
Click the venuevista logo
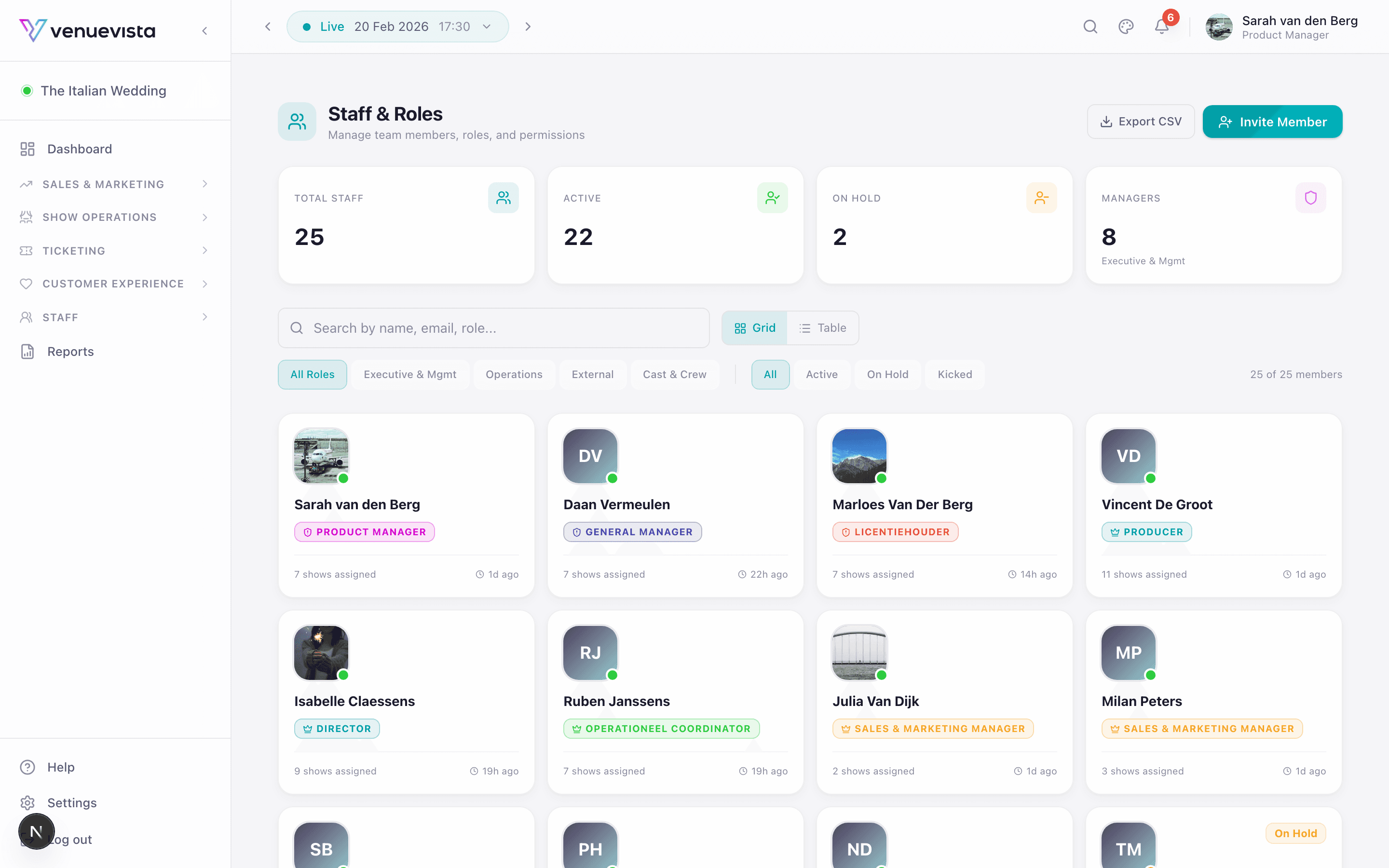(87, 30)
